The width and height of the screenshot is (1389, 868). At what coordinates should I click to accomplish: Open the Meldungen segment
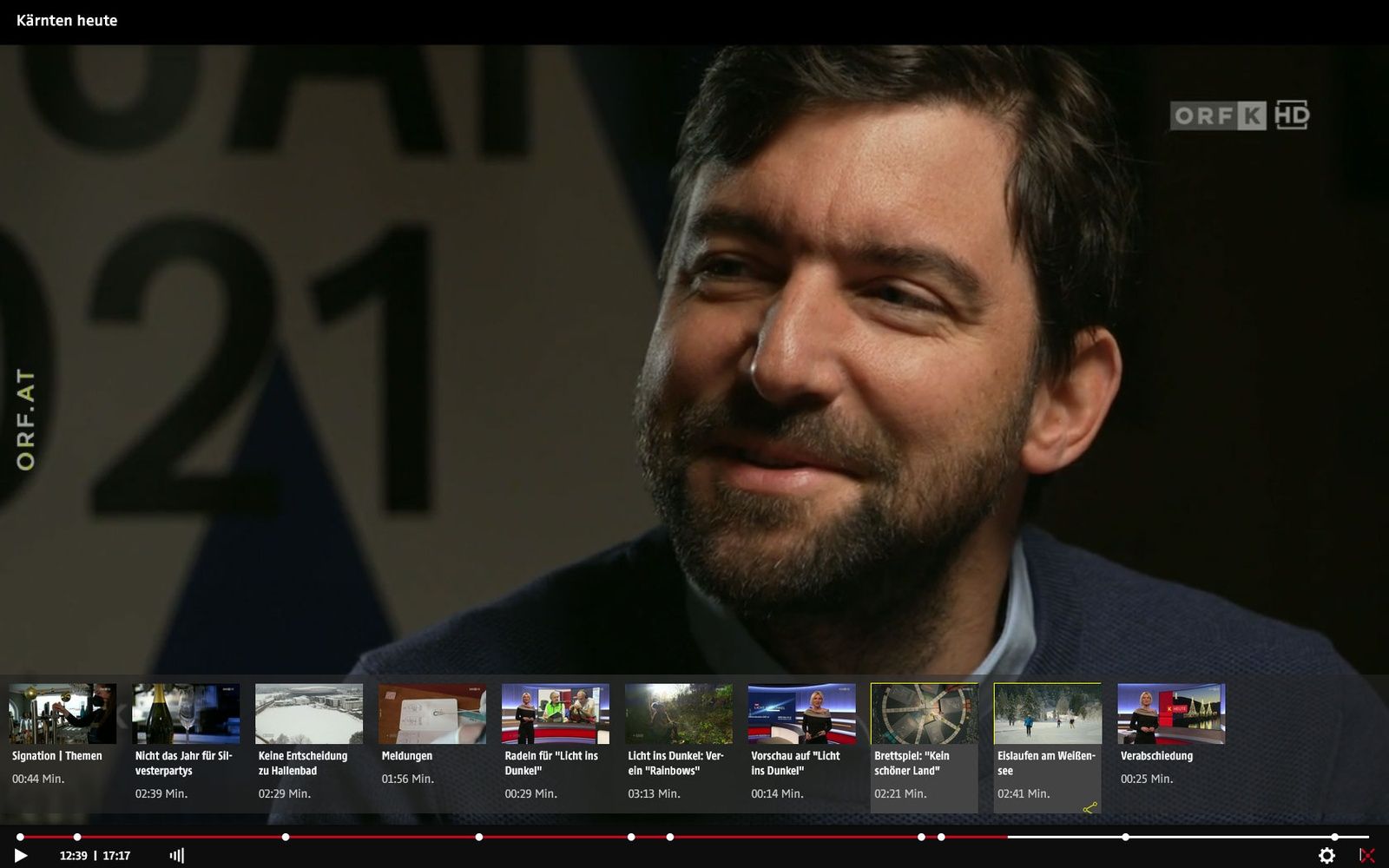click(x=432, y=713)
